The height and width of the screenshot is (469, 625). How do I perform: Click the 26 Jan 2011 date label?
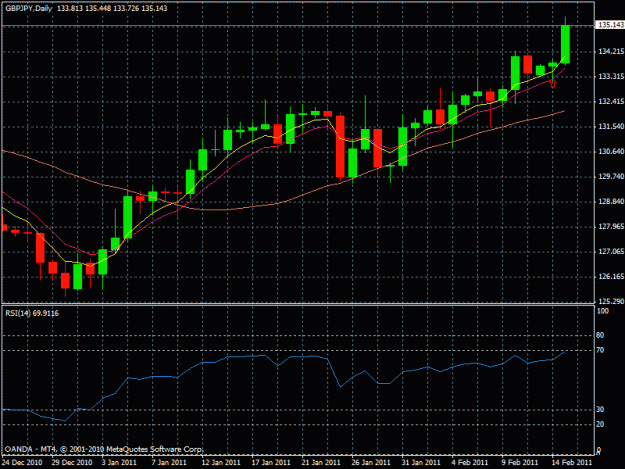point(371,463)
